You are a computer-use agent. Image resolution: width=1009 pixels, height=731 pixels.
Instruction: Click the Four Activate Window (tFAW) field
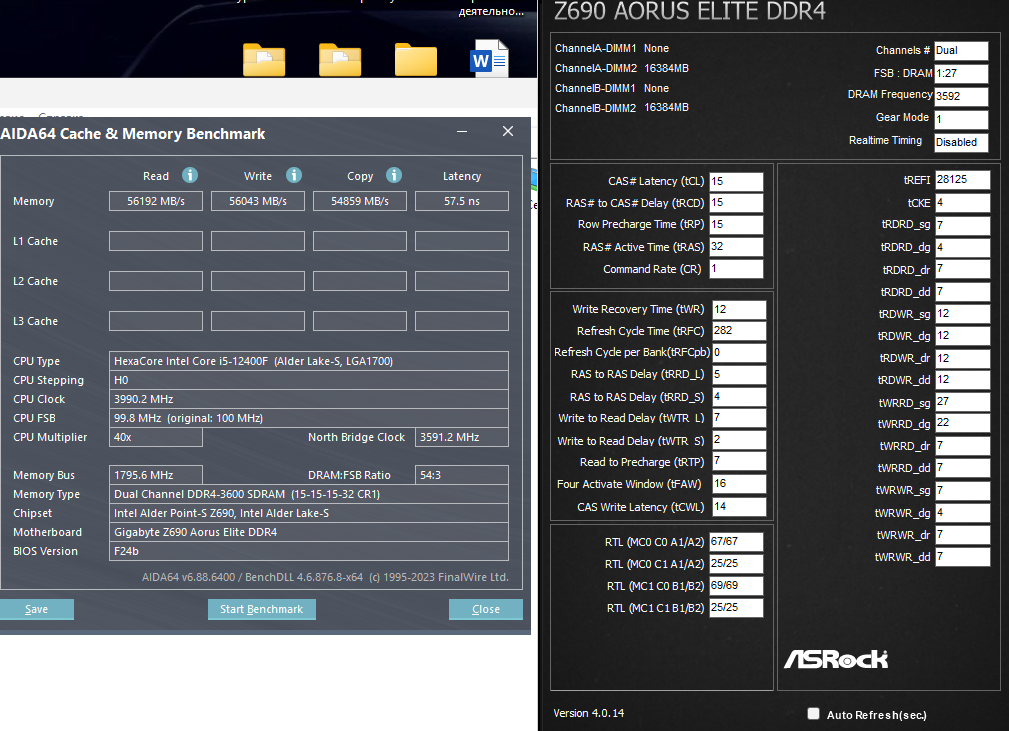point(739,484)
